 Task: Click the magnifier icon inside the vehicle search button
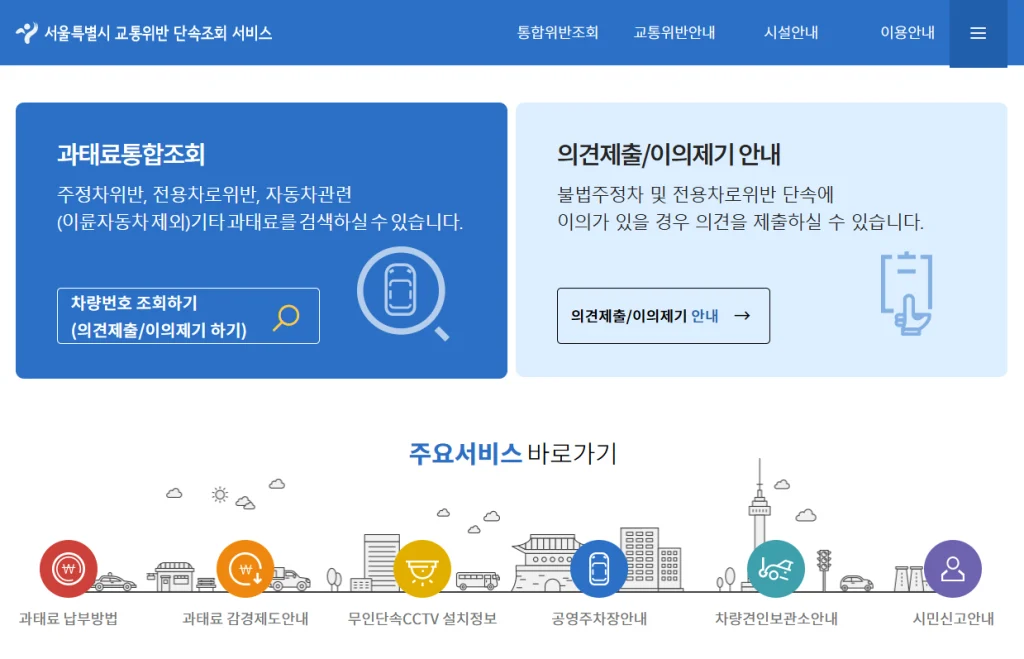coord(286,316)
